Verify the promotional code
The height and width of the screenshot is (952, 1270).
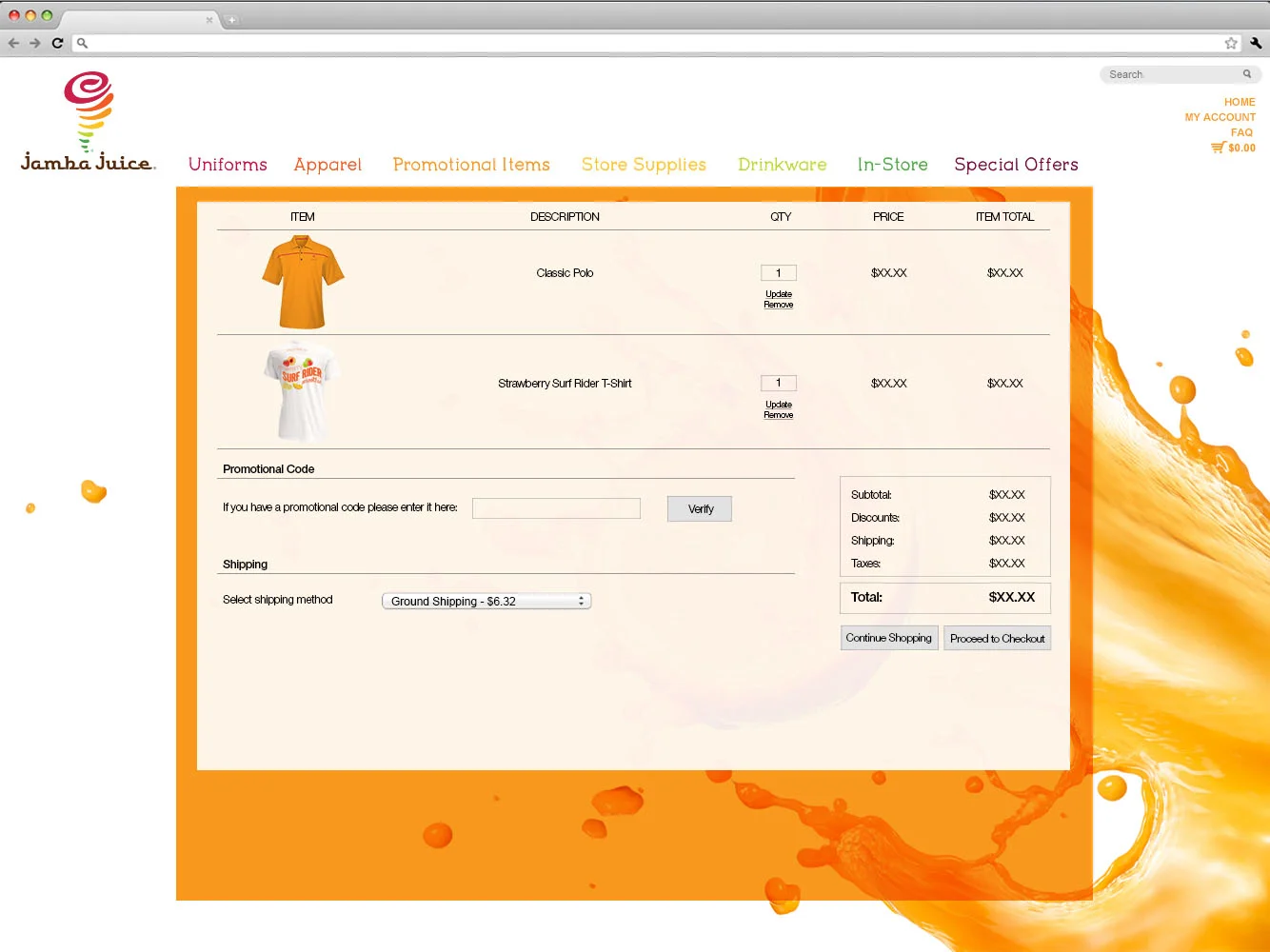pos(700,508)
